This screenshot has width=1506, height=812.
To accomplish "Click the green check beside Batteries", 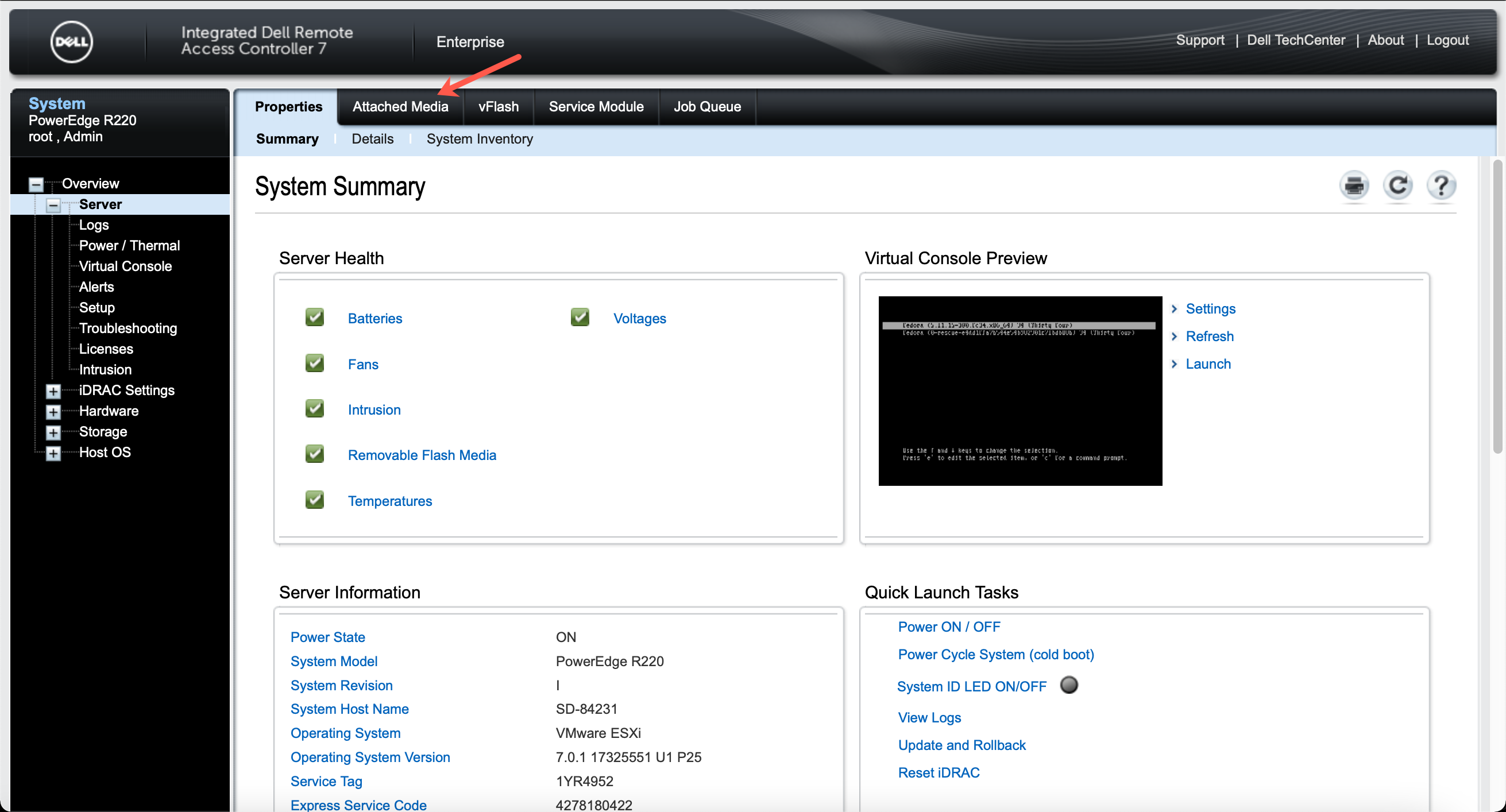I will click(315, 318).
